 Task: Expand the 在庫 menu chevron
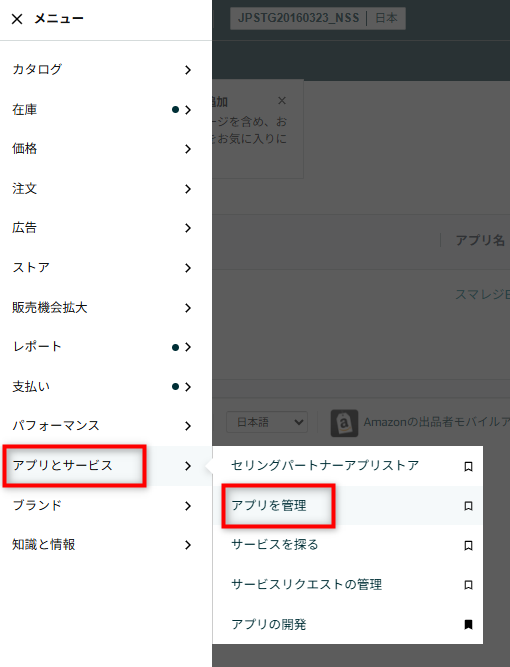click(188, 110)
